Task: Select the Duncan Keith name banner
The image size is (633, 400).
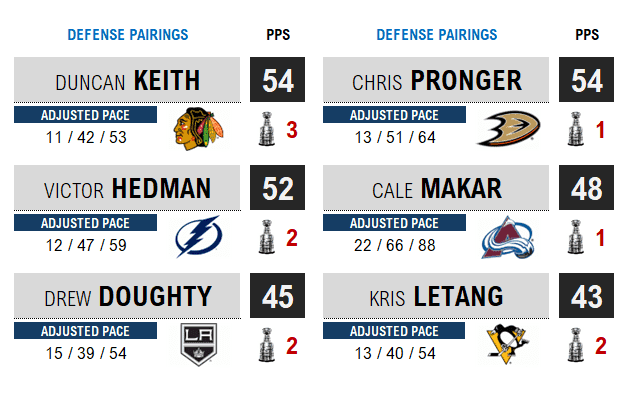Action: point(127,80)
